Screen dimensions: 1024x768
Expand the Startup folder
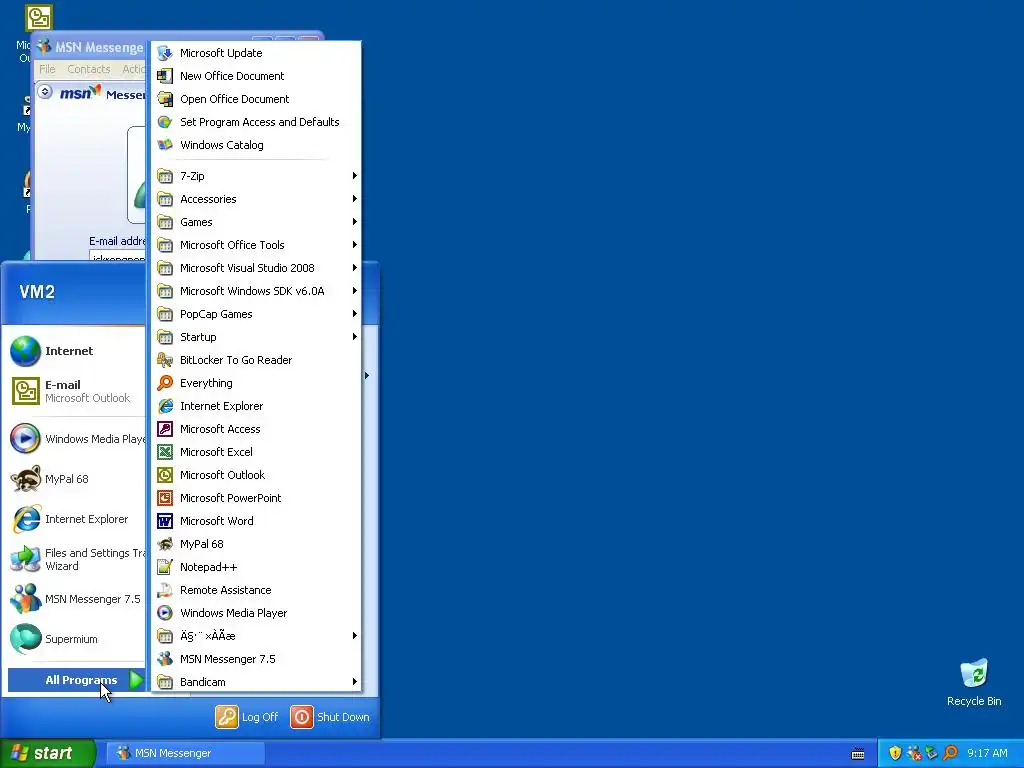pos(256,337)
